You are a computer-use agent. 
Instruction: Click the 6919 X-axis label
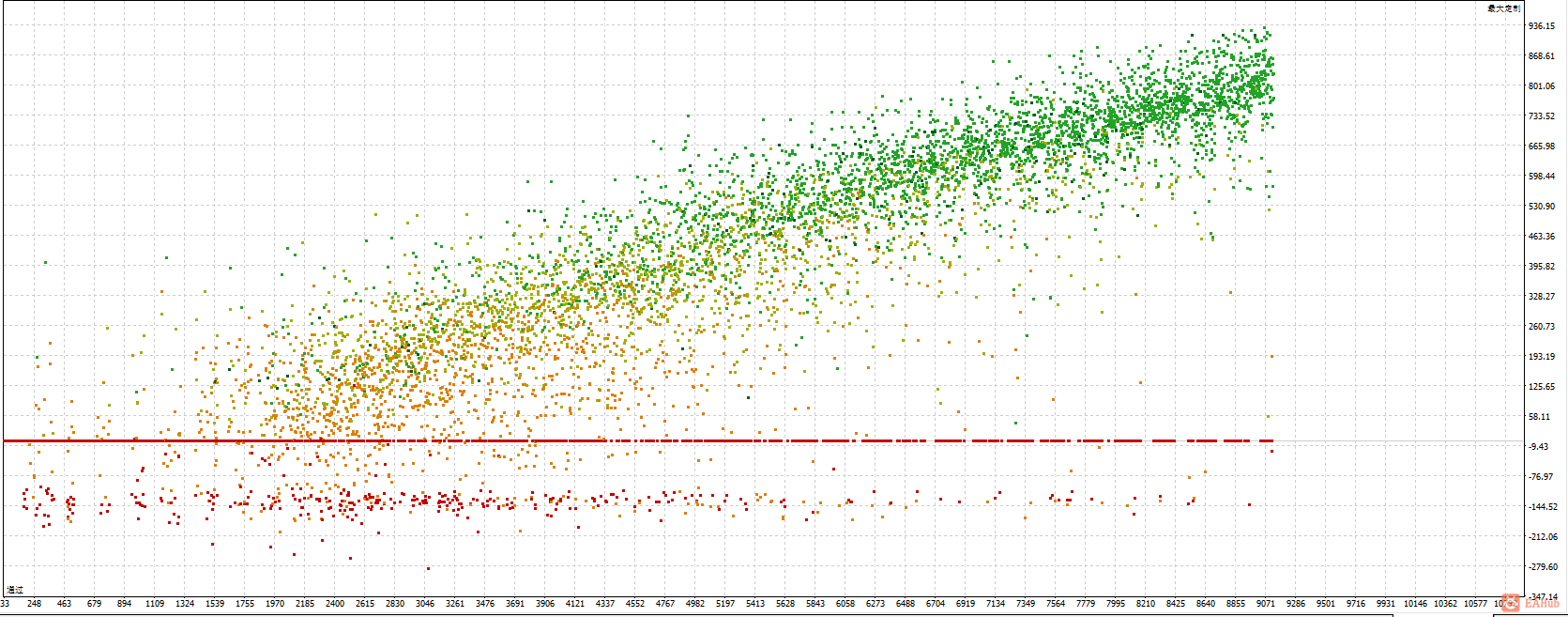point(966,604)
